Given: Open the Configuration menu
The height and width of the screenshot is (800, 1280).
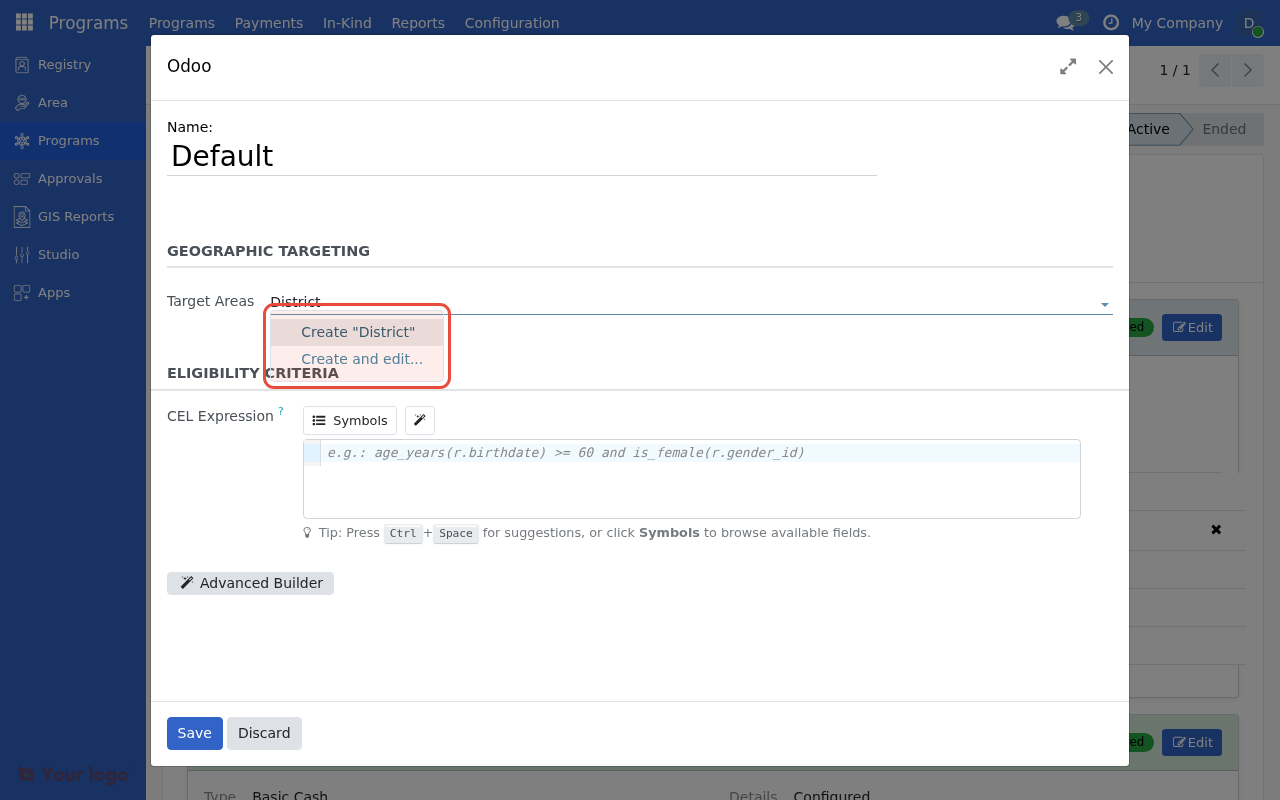Looking at the screenshot, I should pos(511,22).
